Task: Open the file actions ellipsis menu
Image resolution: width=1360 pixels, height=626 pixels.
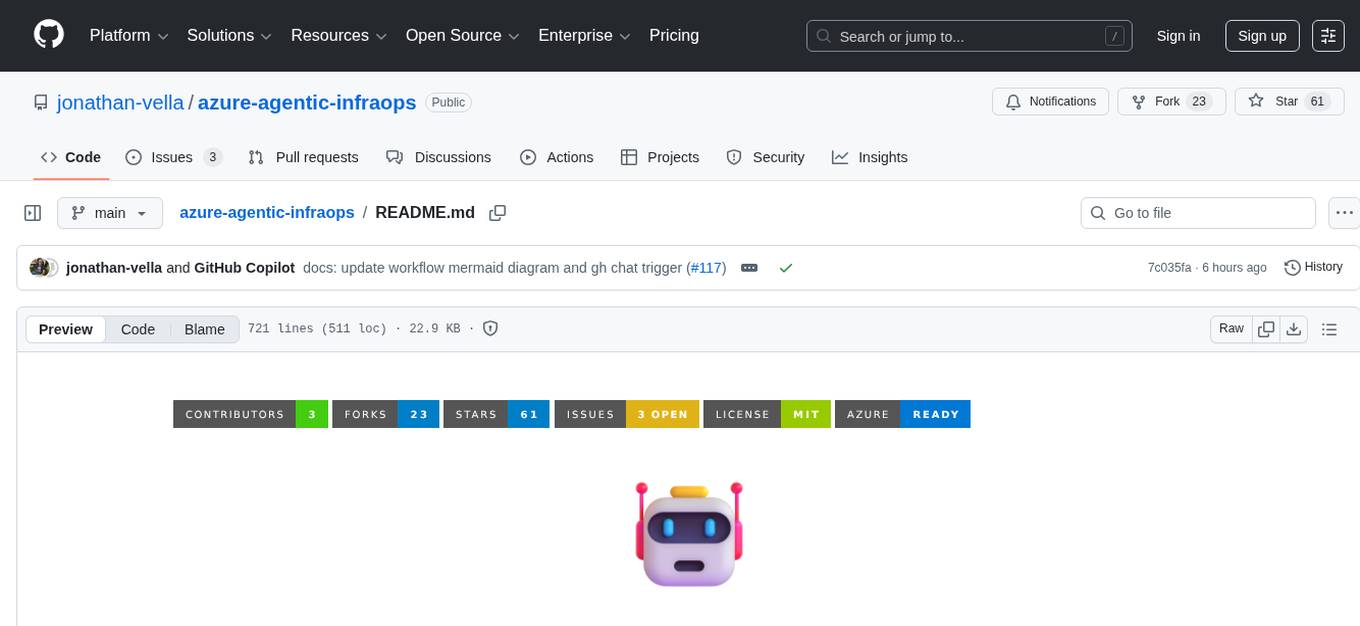Action: click(1344, 212)
